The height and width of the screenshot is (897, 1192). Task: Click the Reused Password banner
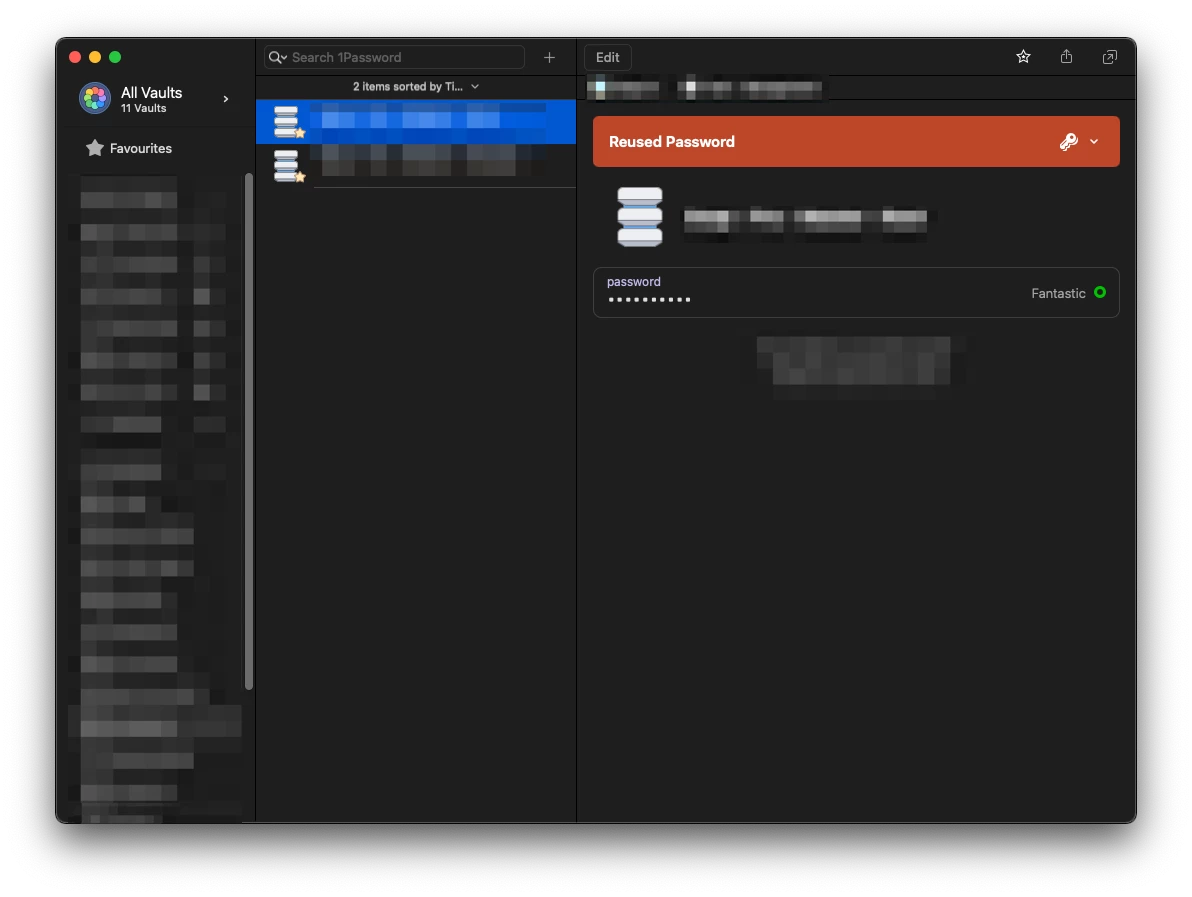tap(856, 141)
